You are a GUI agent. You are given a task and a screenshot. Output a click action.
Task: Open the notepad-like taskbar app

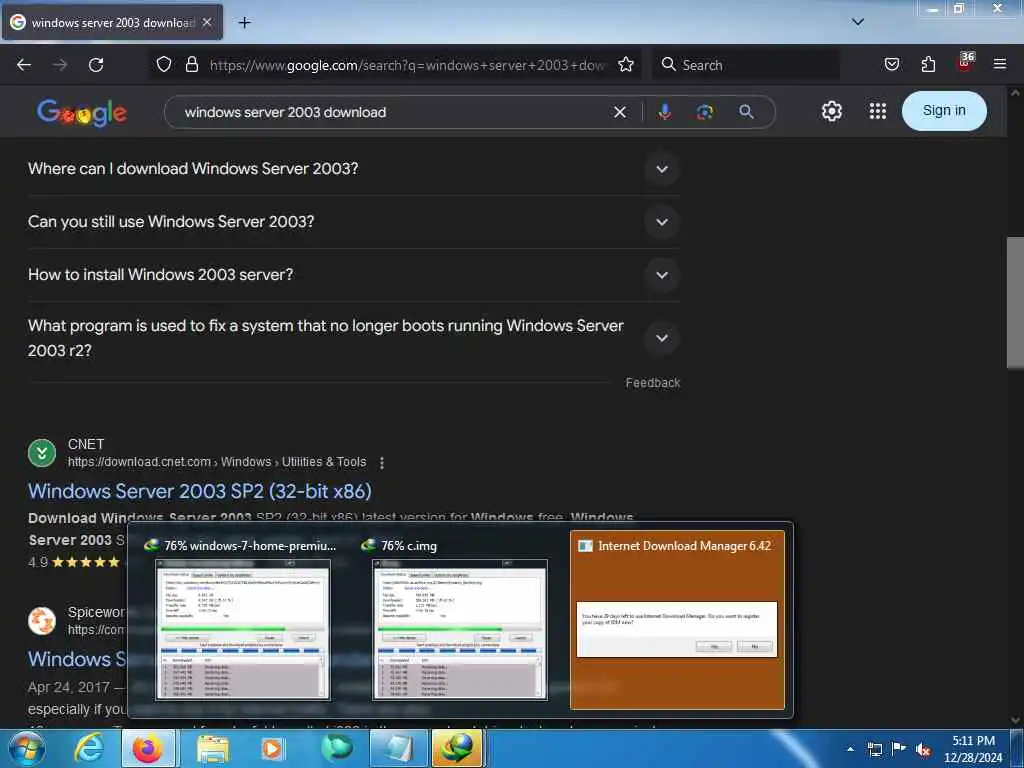tap(398, 748)
